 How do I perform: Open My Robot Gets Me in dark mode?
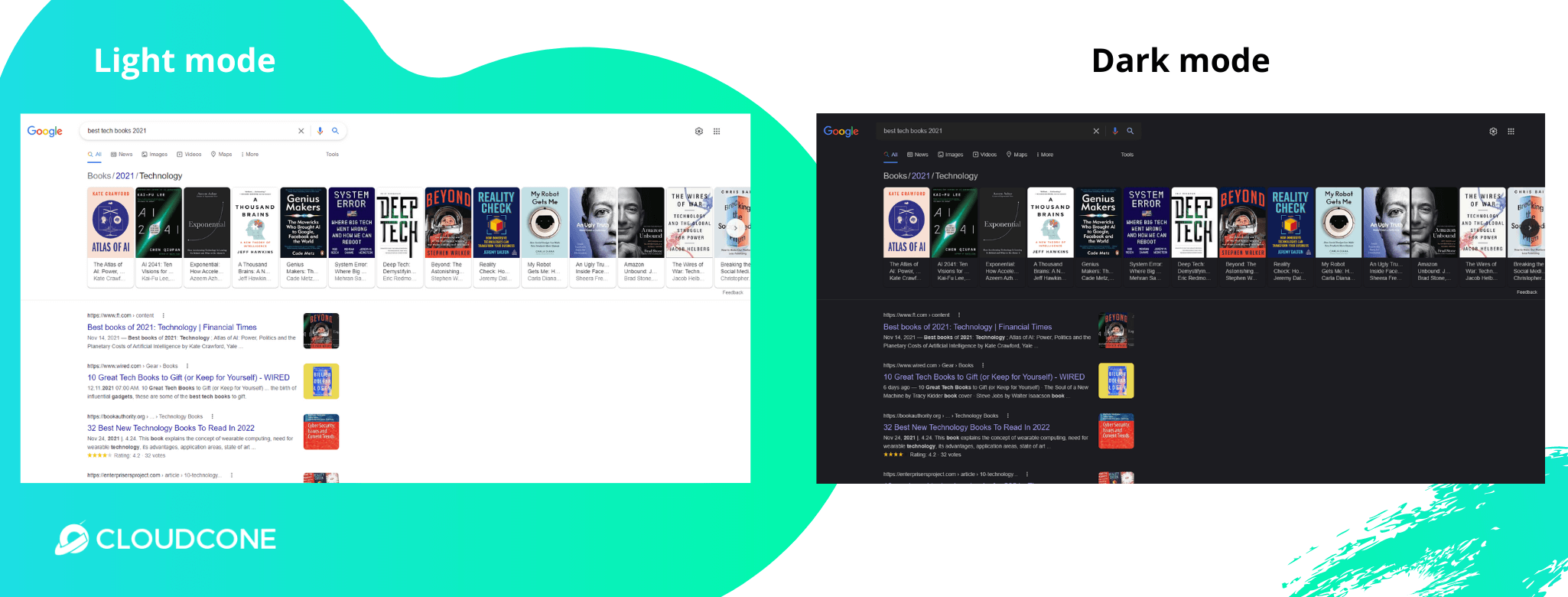pos(1339,236)
